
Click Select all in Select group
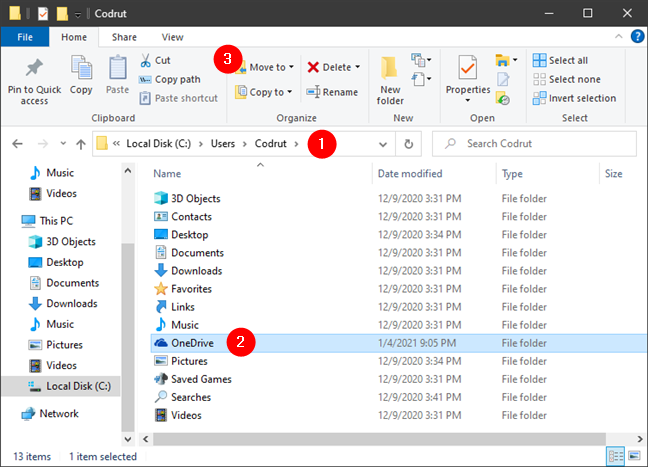tap(560, 60)
